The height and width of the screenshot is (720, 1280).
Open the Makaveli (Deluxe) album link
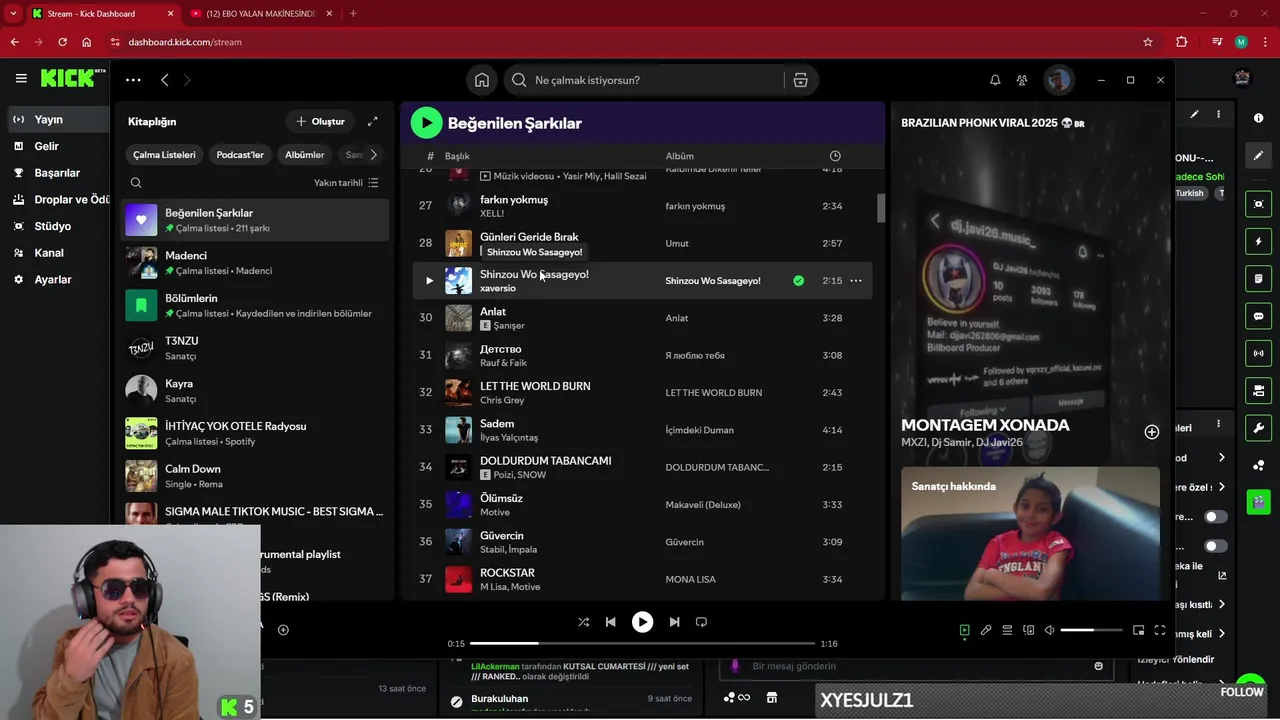coord(703,505)
